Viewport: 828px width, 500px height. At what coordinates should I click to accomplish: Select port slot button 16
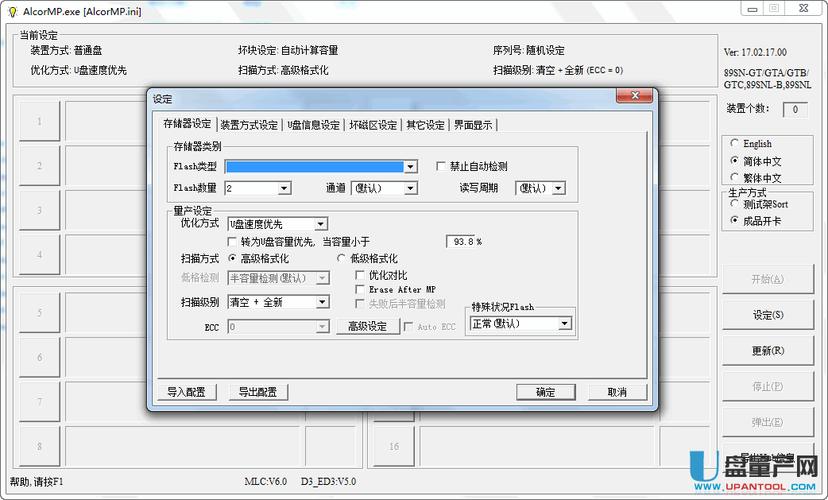click(x=394, y=446)
